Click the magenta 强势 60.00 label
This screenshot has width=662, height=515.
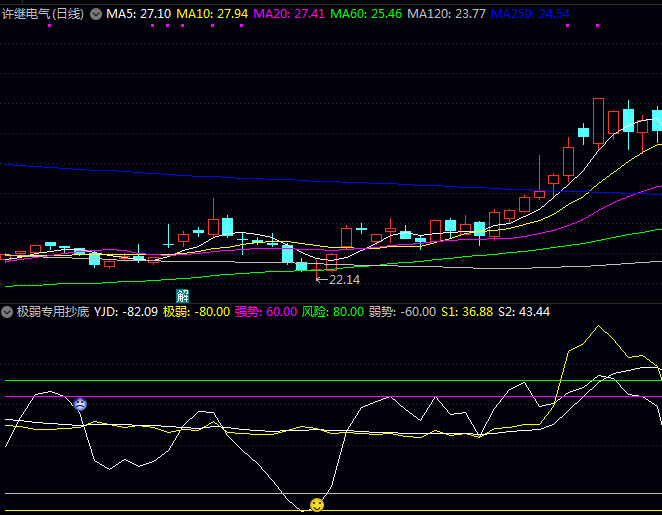coord(265,312)
